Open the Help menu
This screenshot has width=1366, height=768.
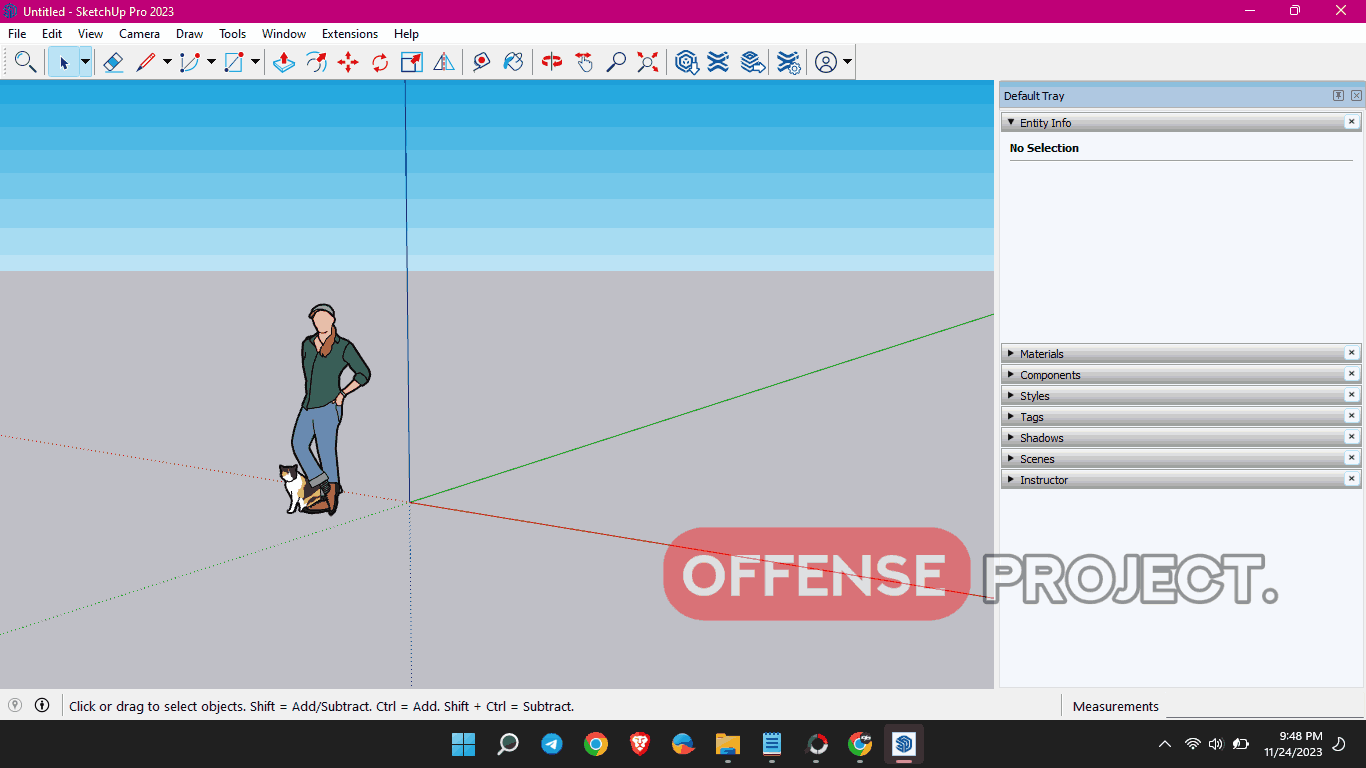point(406,34)
